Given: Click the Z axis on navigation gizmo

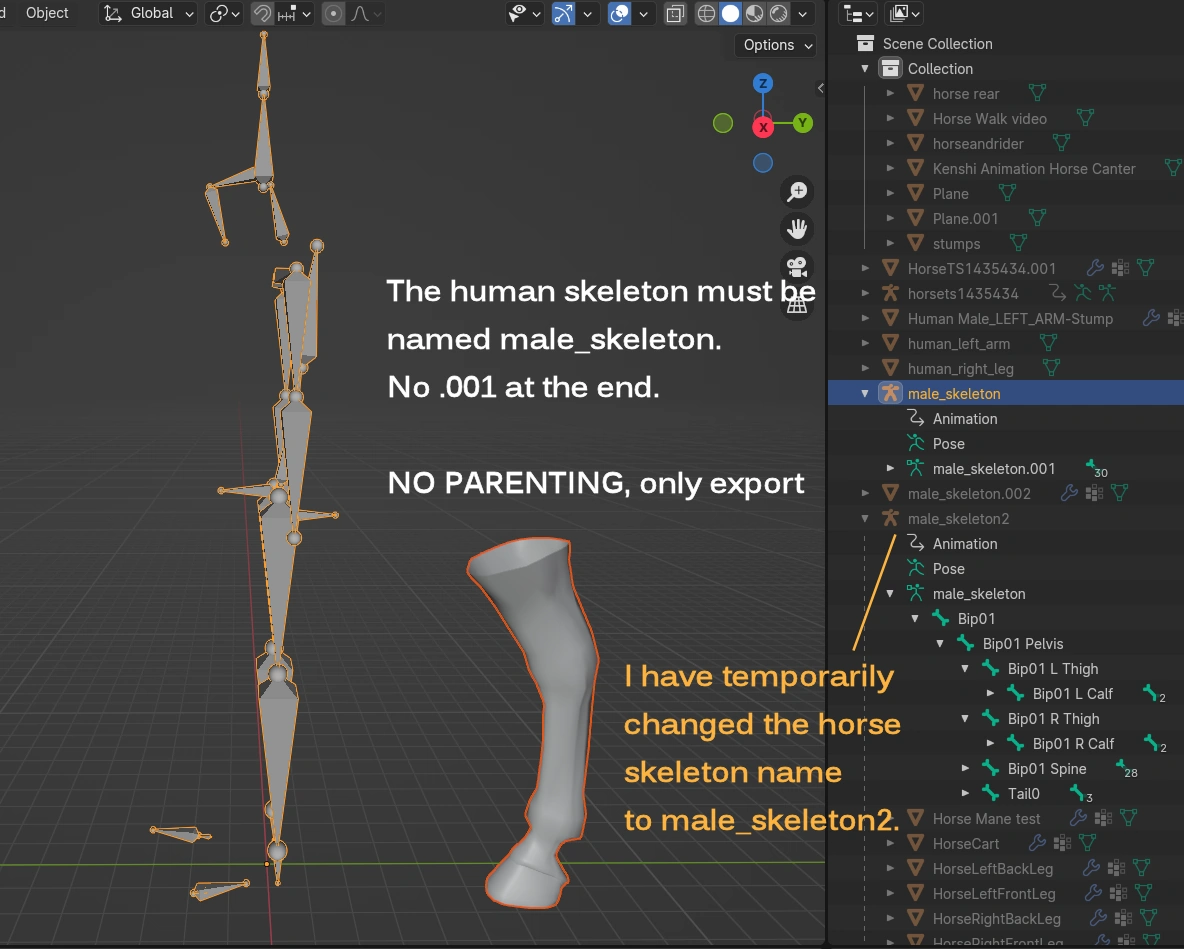Looking at the screenshot, I should (762, 84).
